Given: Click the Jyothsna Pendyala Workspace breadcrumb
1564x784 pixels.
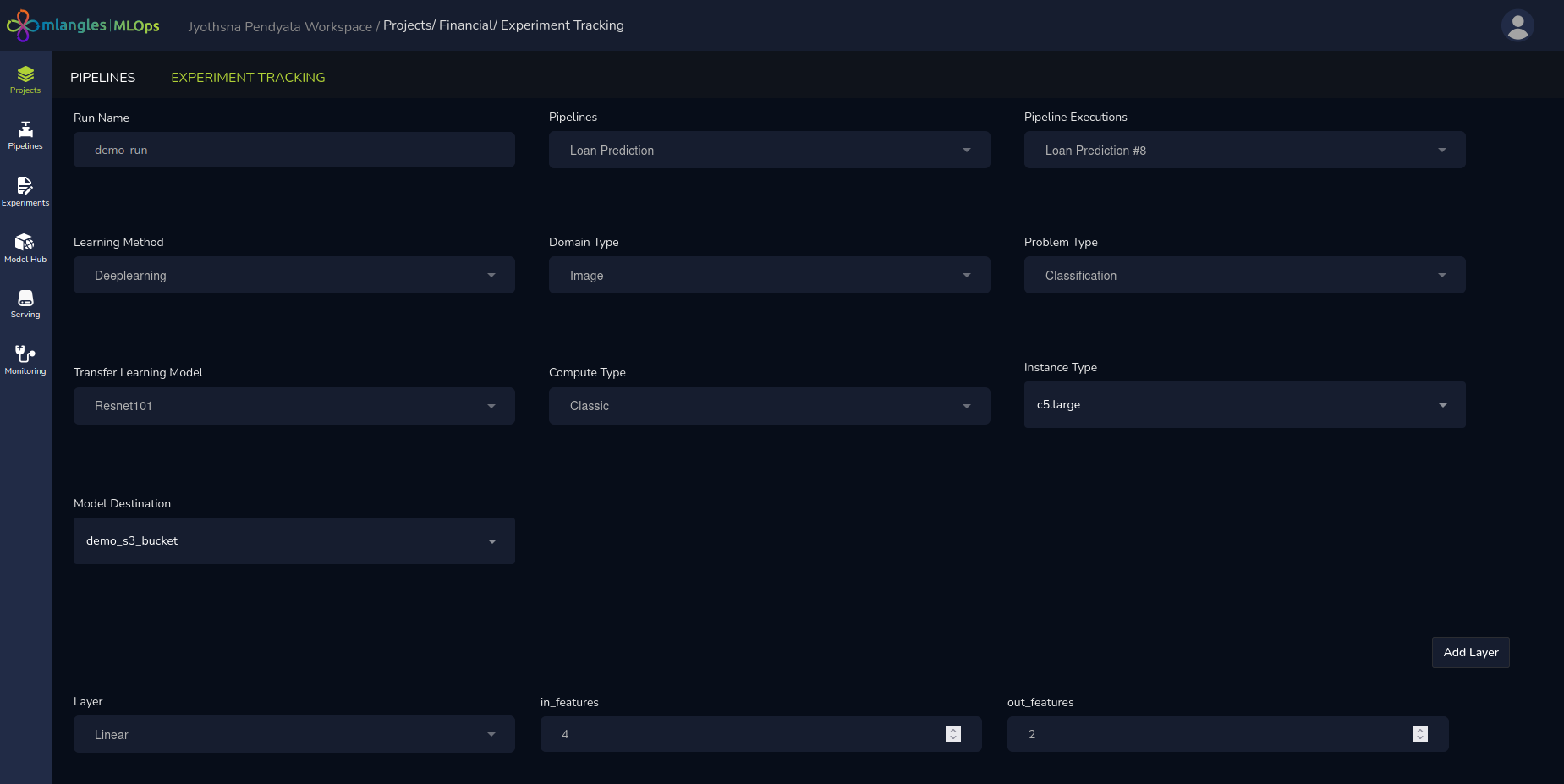Looking at the screenshot, I should [279, 26].
